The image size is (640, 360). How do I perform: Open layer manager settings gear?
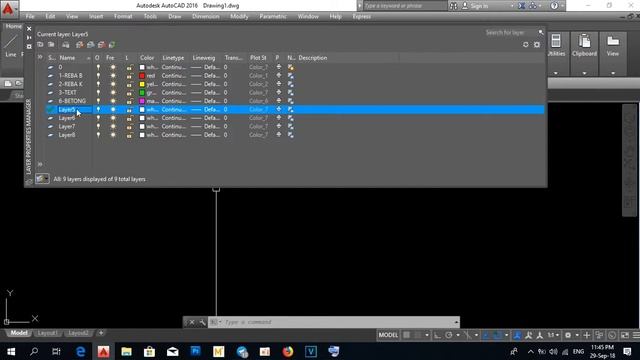tap(537, 44)
